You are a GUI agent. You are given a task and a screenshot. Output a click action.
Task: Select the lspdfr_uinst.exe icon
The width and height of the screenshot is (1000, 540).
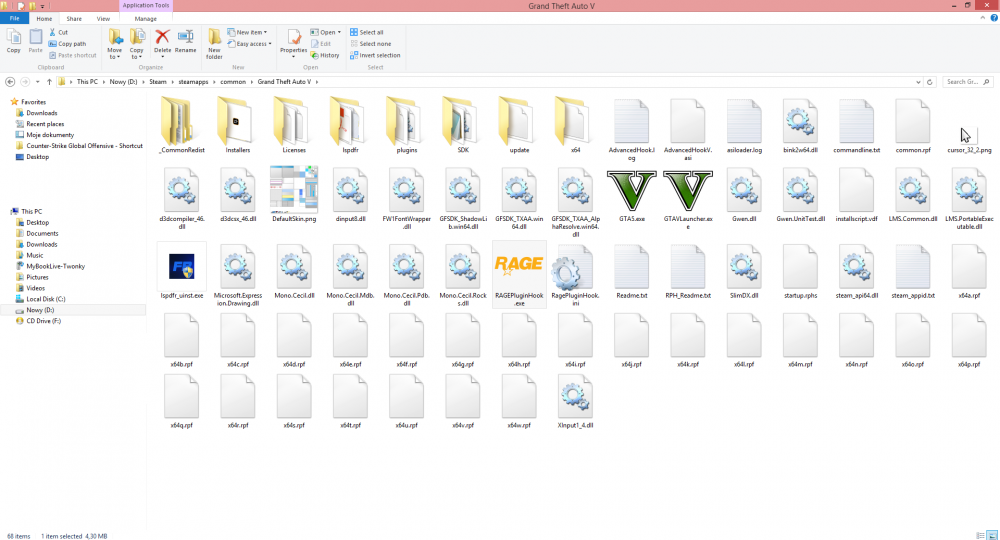(x=182, y=266)
